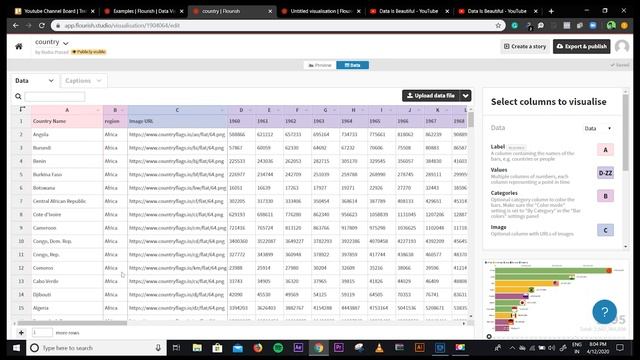The width and height of the screenshot is (640, 360).
Task: Bookmark this page with the star icon
Action: pos(498,25)
